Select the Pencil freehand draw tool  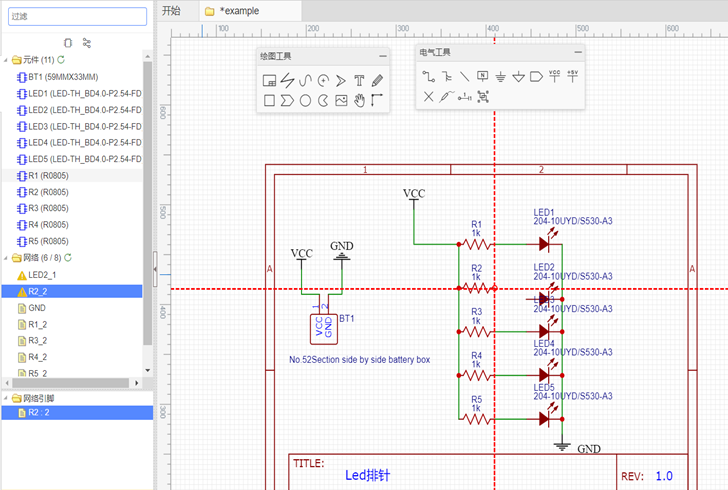tap(377, 80)
